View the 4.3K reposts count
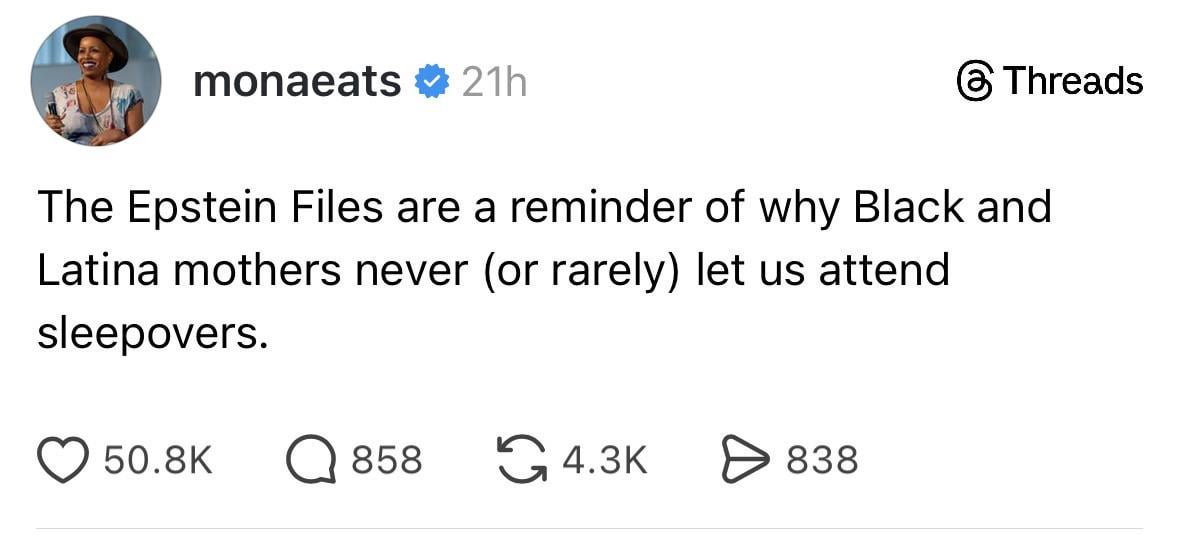Image resolution: width=1179 pixels, height=546 pixels. click(x=605, y=460)
